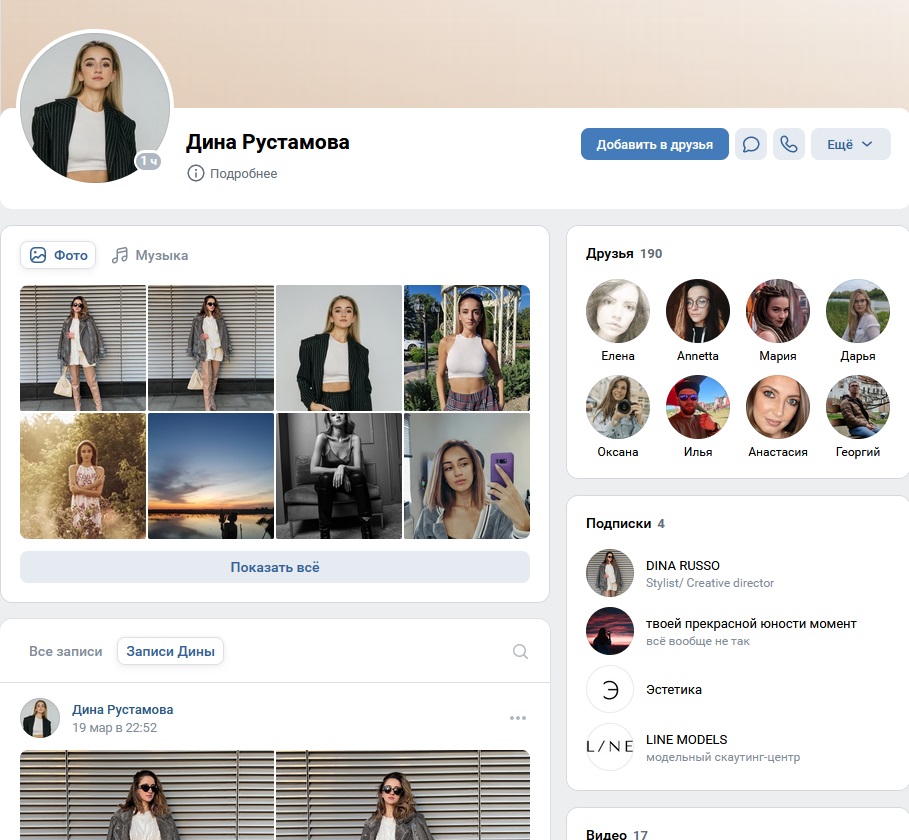Switch to the Фото tab
Viewport: 909px width, 840px height.
[x=58, y=255]
